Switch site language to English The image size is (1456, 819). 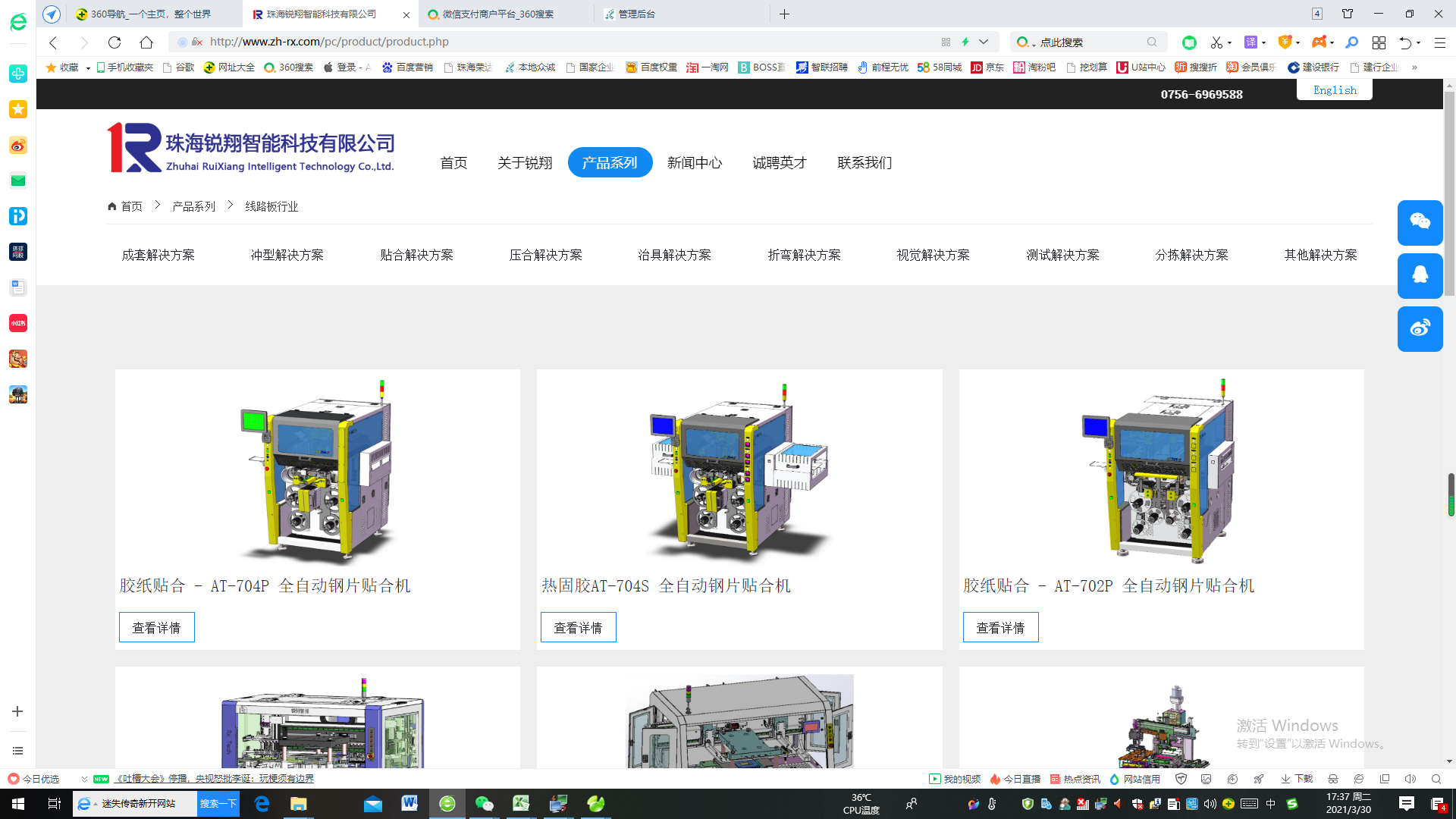[1335, 89]
